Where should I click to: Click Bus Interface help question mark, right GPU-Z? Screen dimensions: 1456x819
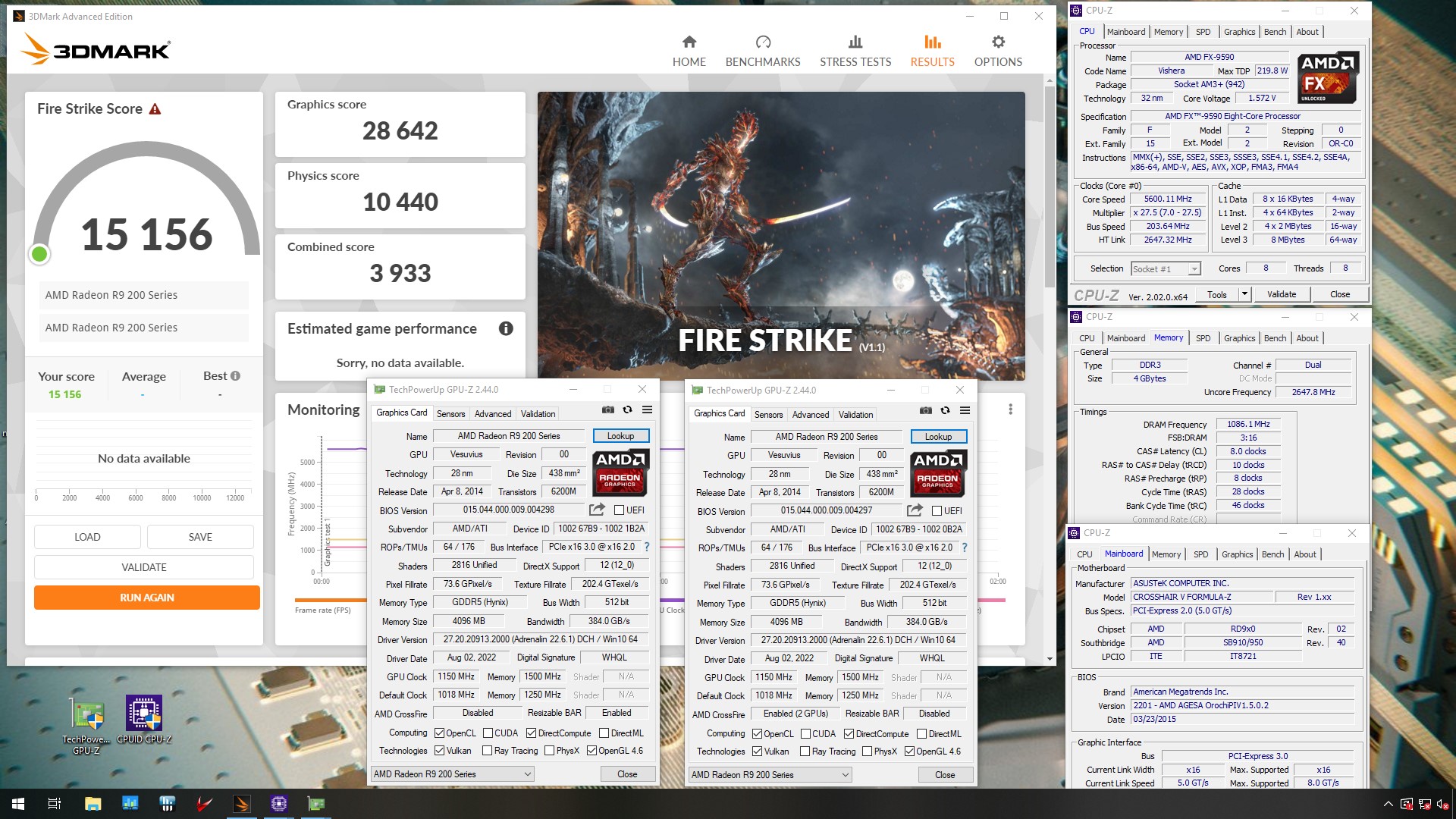point(965,548)
